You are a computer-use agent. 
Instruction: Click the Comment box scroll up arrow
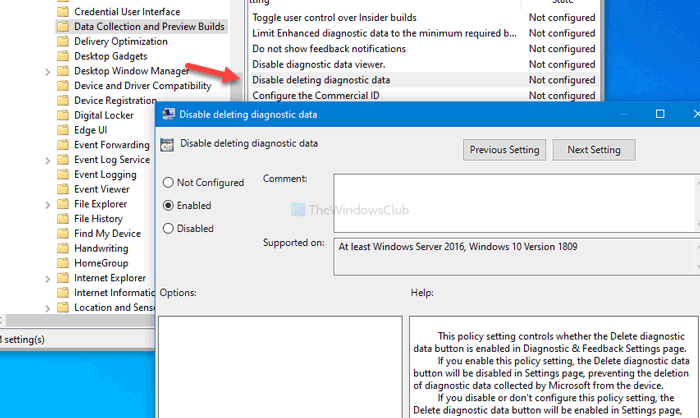697,181
